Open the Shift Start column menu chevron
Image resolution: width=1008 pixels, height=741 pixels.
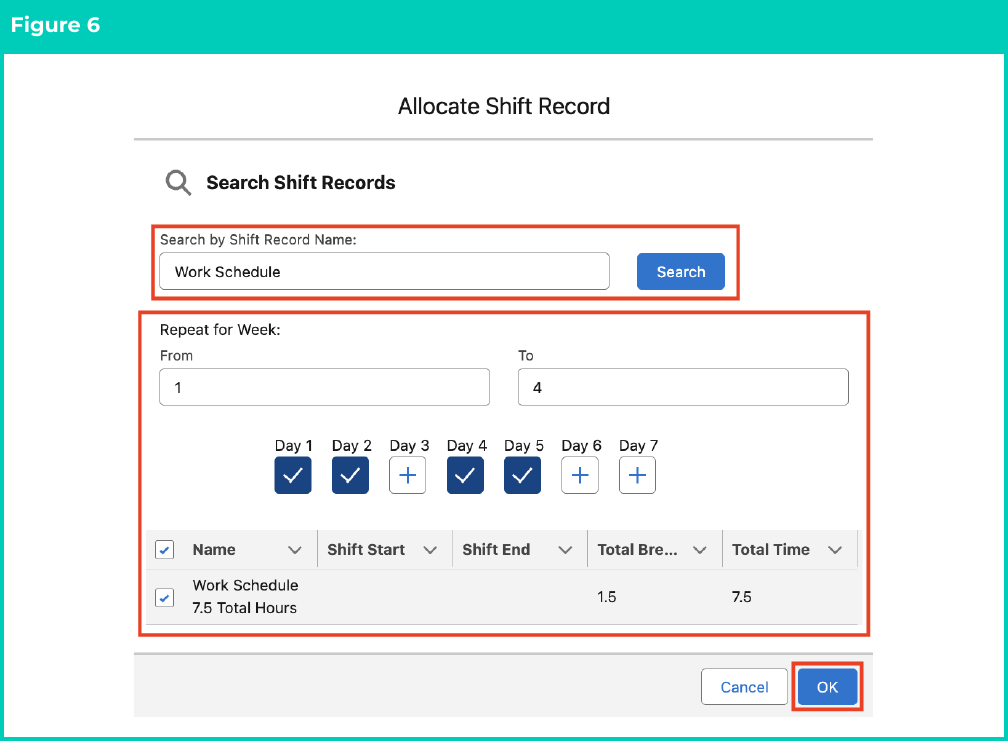(430, 550)
